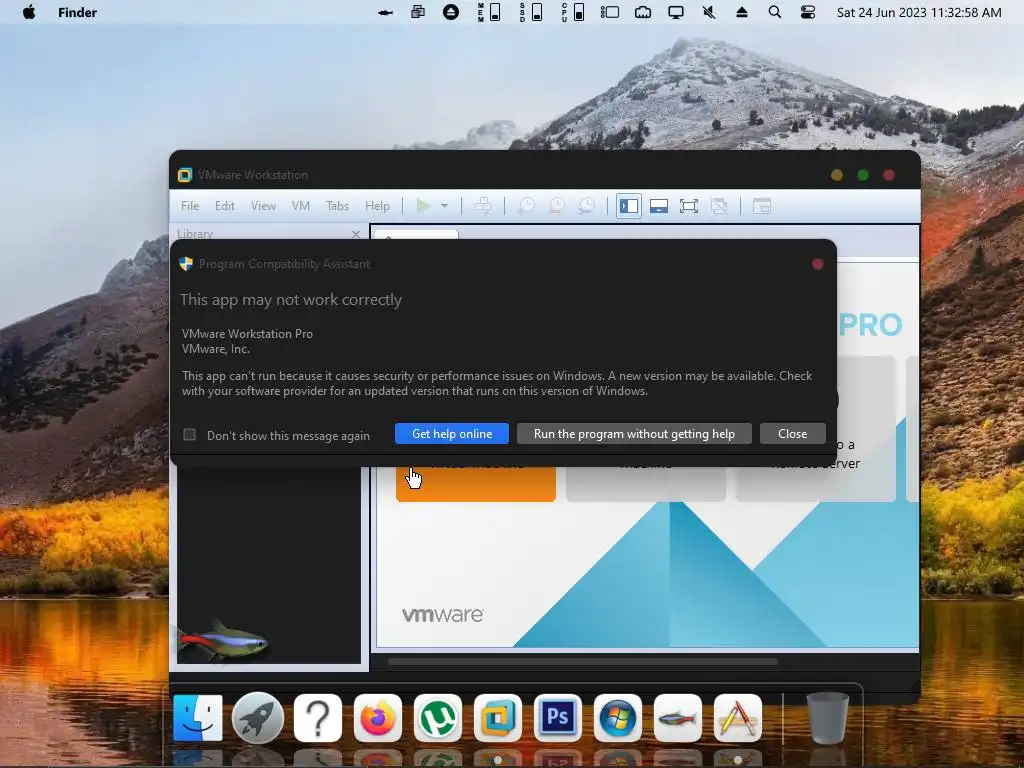This screenshot has height=768, width=1024.
Task: Open Finder from the dock
Action: coord(198,718)
